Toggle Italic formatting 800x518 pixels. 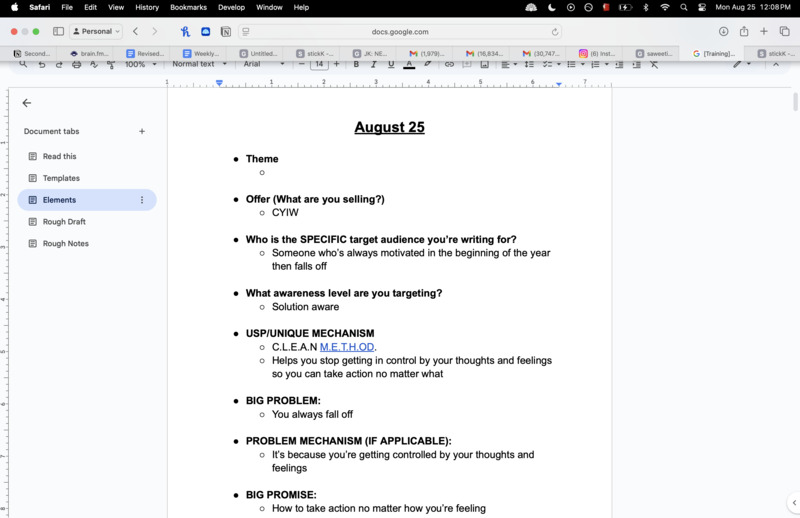[373, 64]
